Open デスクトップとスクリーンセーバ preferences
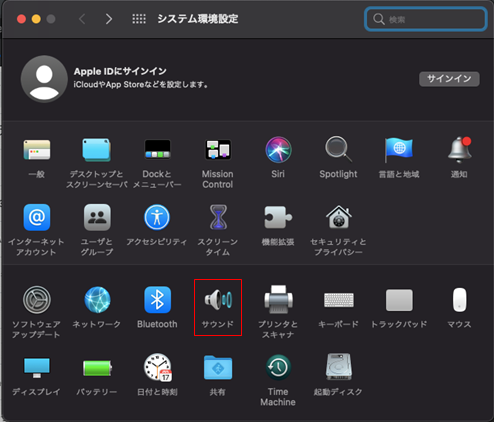Viewport: 494px width, 422px height. point(97,150)
